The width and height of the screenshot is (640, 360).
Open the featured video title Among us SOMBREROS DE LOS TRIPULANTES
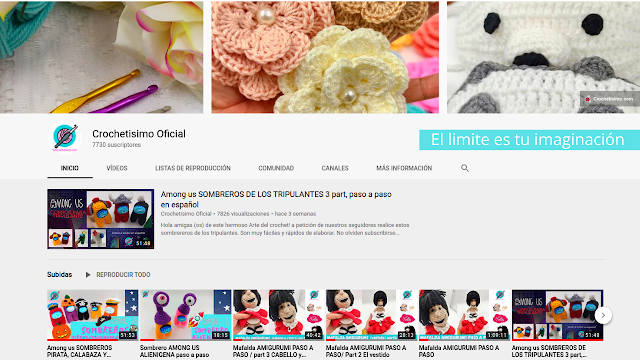(276, 199)
